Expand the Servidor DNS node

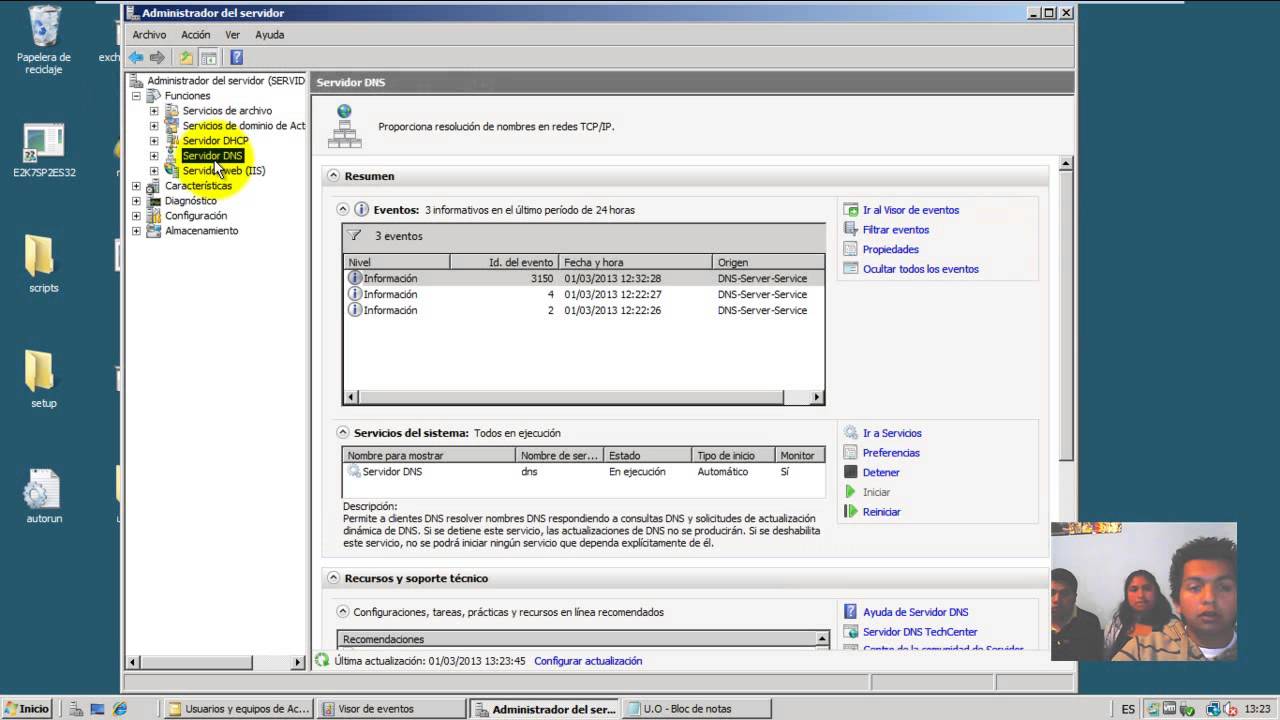(153, 156)
